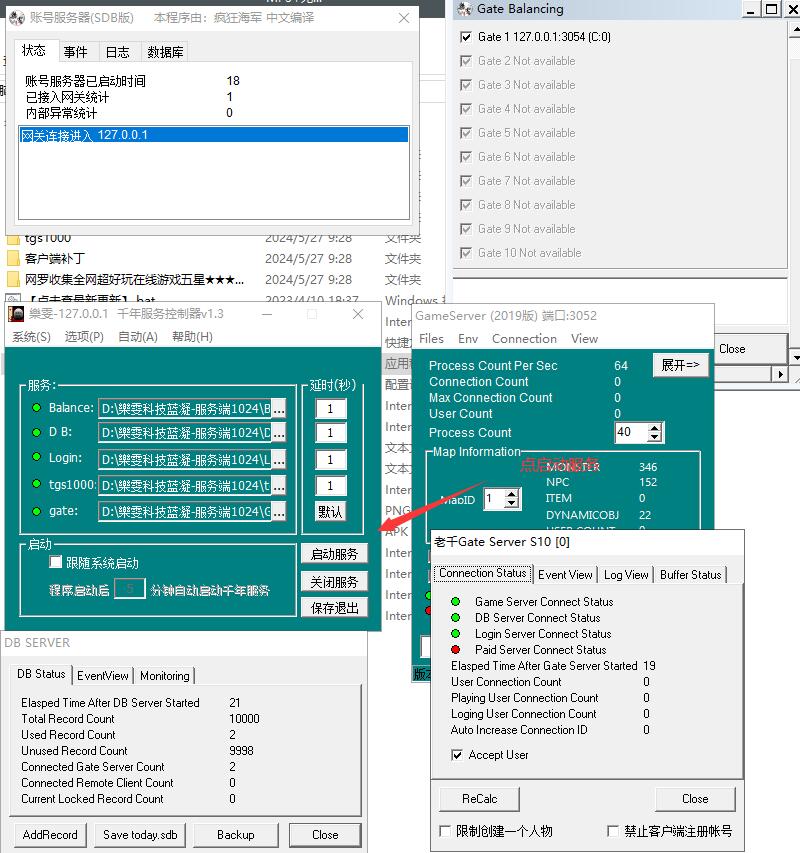This screenshot has width=800, height=853.
Task: Click the Balance service green status indicator
Action: coord(36,407)
